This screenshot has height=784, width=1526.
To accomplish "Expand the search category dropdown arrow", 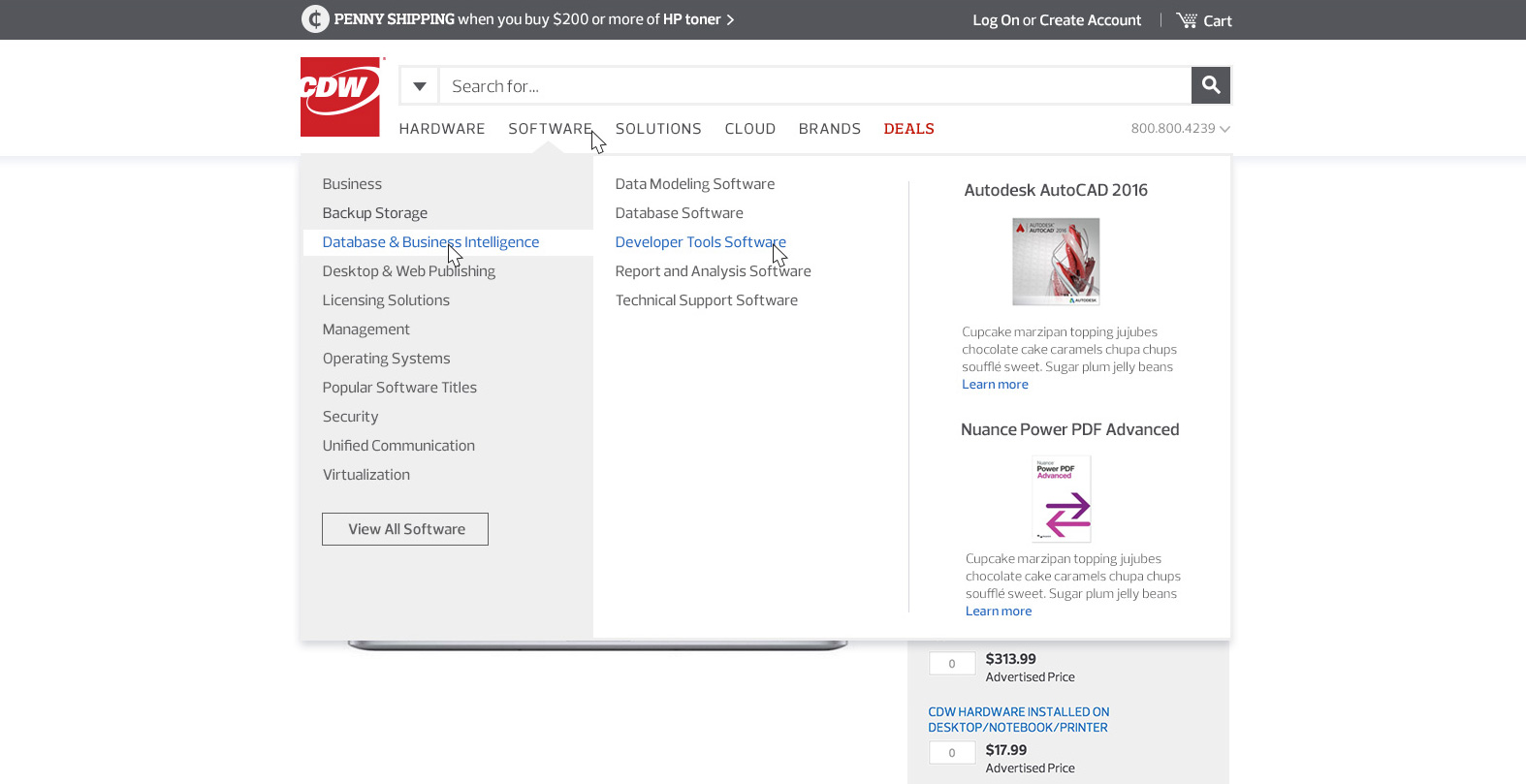I will (x=419, y=86).
